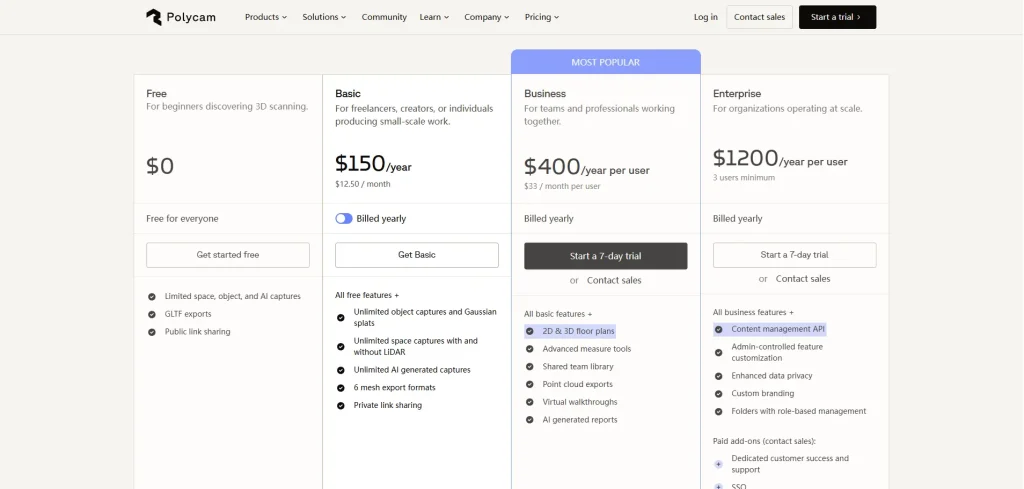This screenshot has width=1024, height=489.
Task: Click the '3 users minimum' note
Action: pyautogui.click(x=744, y=178)
